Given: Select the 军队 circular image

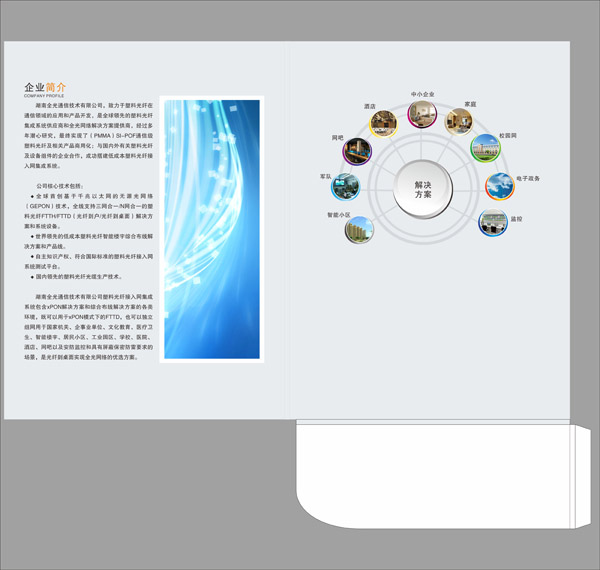Looking at the screenshot, I should click(x=346, y=187).
